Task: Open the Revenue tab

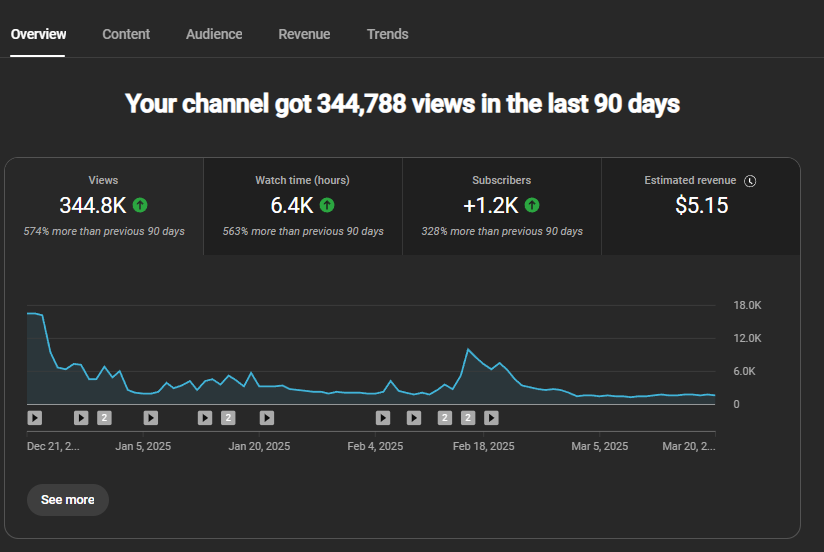Action: 304,34
